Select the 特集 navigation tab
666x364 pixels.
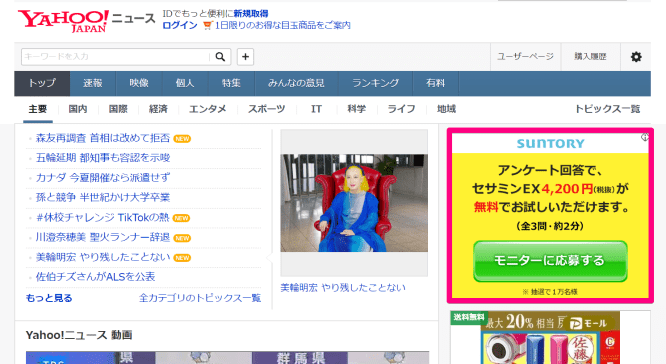[231, 83]
